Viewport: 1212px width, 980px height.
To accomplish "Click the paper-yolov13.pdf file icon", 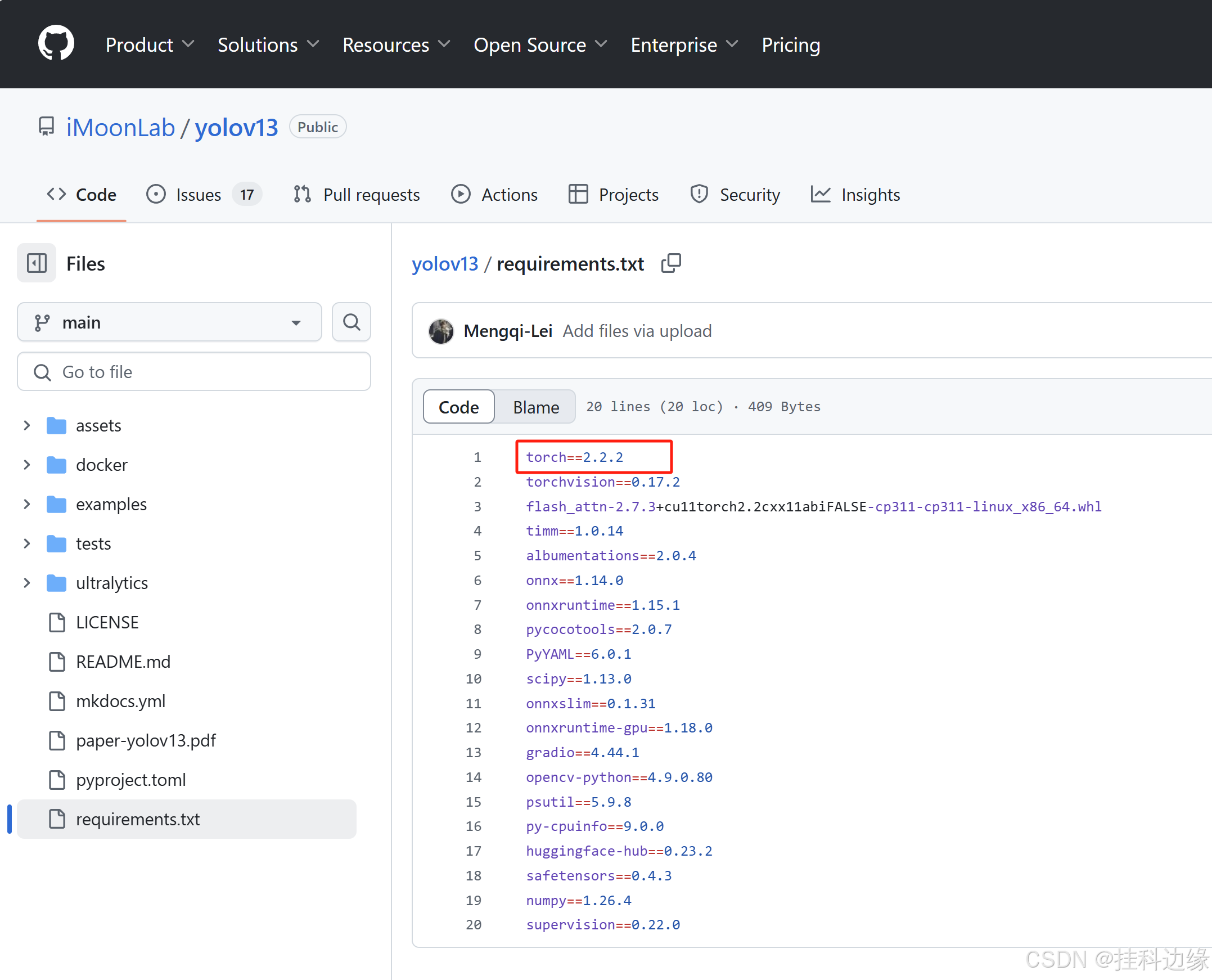I will click(57, 741).
